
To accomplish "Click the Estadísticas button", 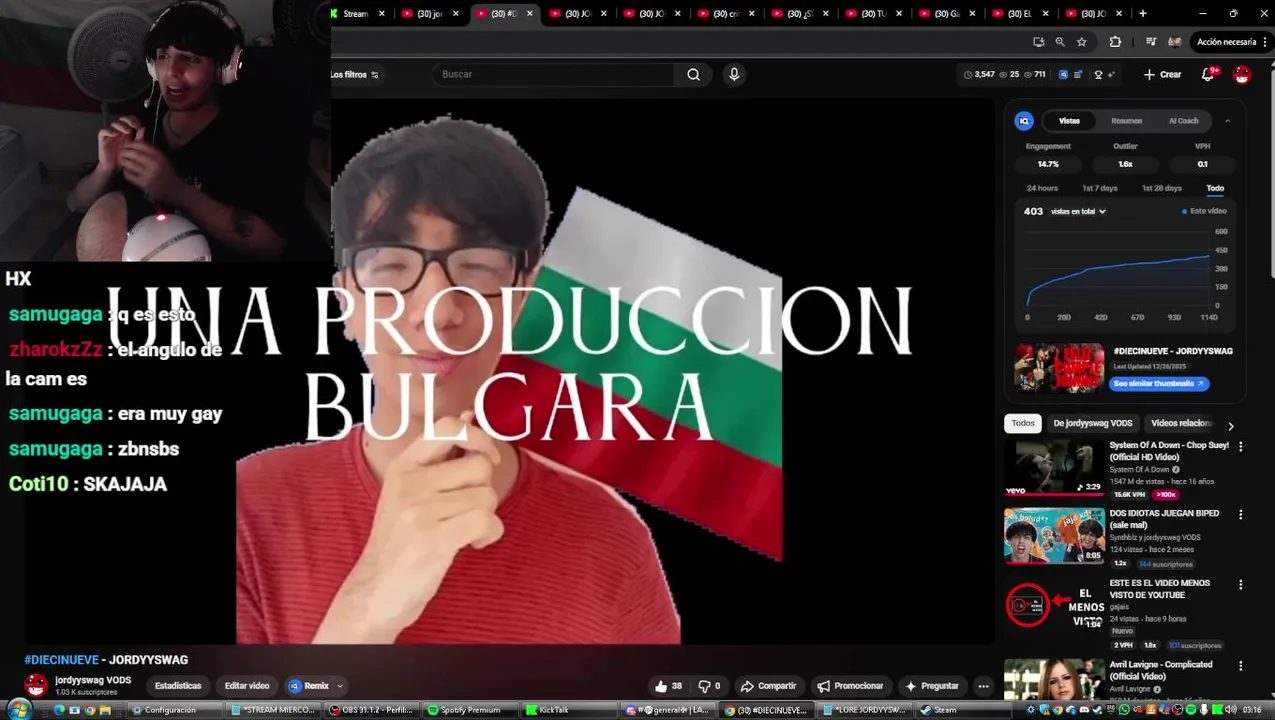I will (178, 686).
